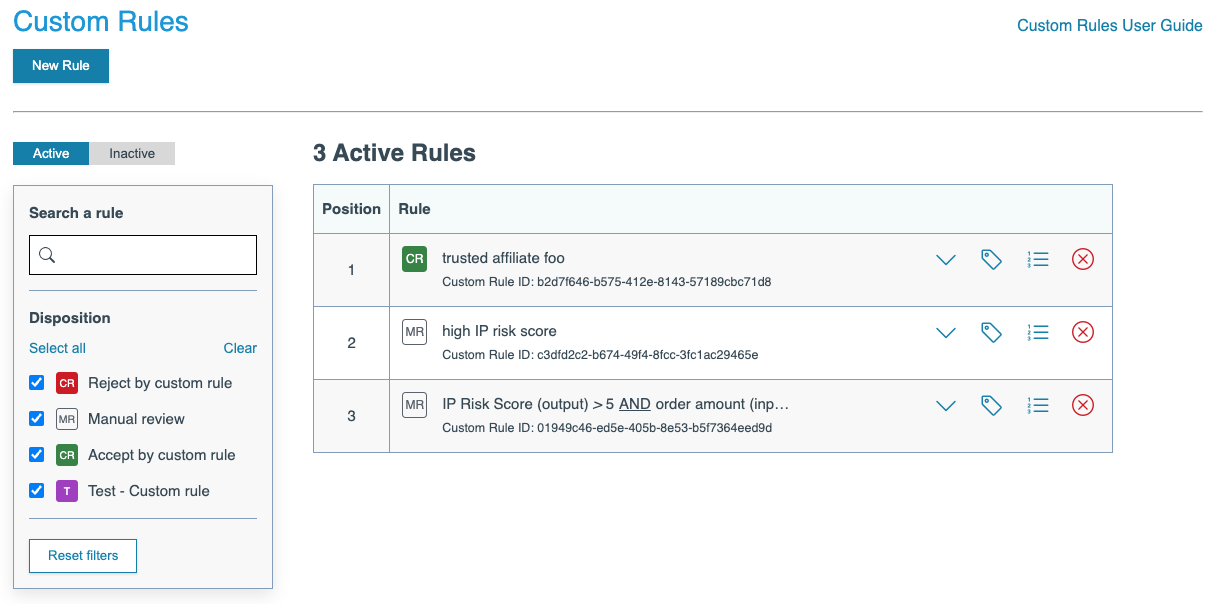This screenshot has width=1214, height=604.
Task: Uncheck Test - Custom rule filter
Action: [x=37, y=491]
